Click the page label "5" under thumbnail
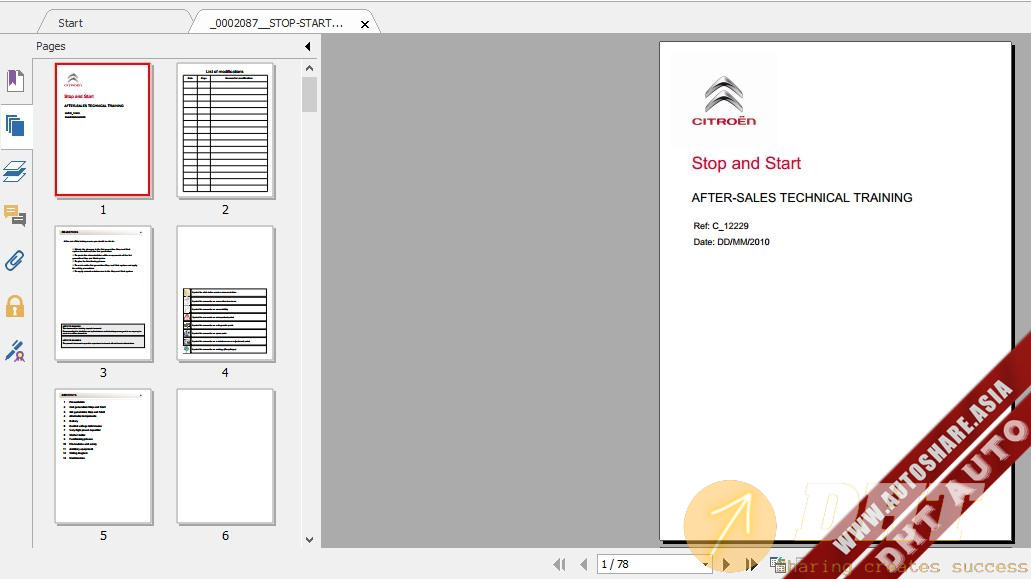Image resolution: width=1031 pixels, height=579 pixels. point(103,536)
